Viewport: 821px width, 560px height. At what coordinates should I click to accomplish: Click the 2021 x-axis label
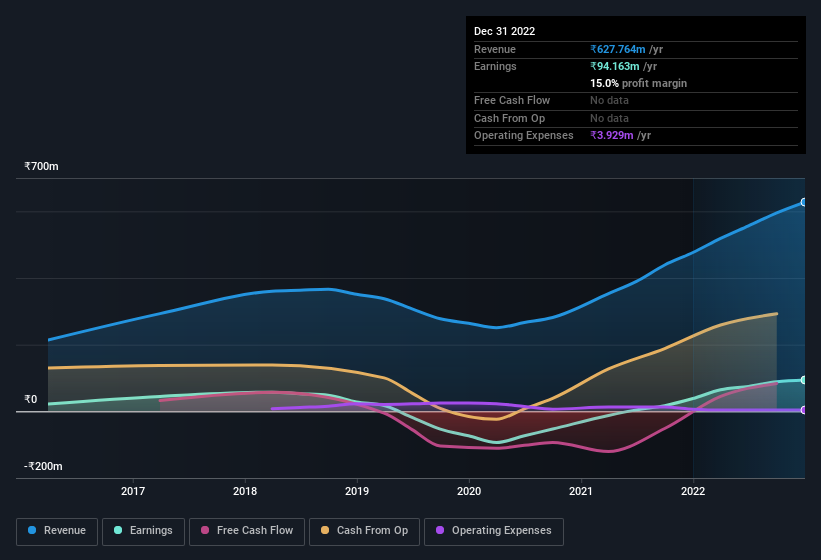pos(581,491)
